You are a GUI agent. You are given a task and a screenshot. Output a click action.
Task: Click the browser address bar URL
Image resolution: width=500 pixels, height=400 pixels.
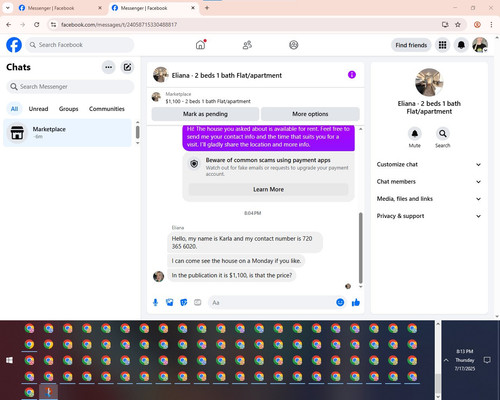pos(119,25)
